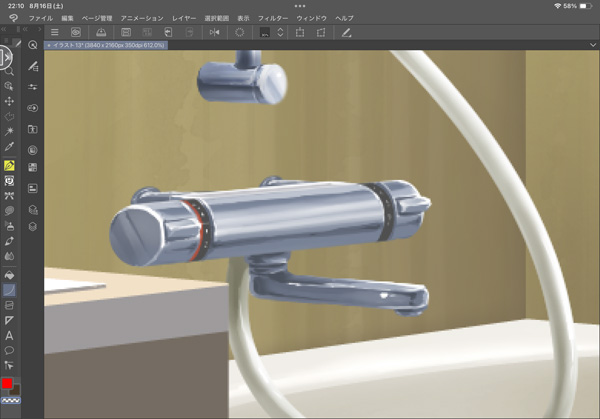Open the フィルター menu
Screen dimensions: 600x419
(272, 18)
